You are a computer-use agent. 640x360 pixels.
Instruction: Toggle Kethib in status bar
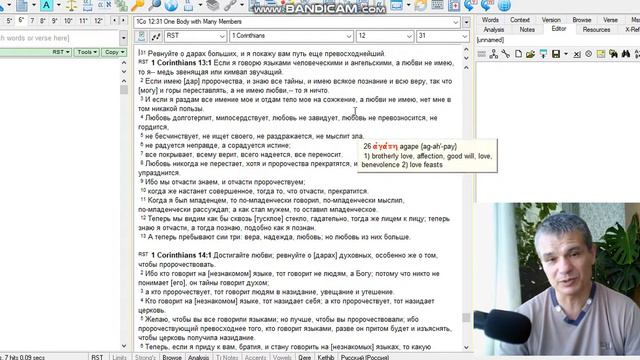click(x=326, y=357)
